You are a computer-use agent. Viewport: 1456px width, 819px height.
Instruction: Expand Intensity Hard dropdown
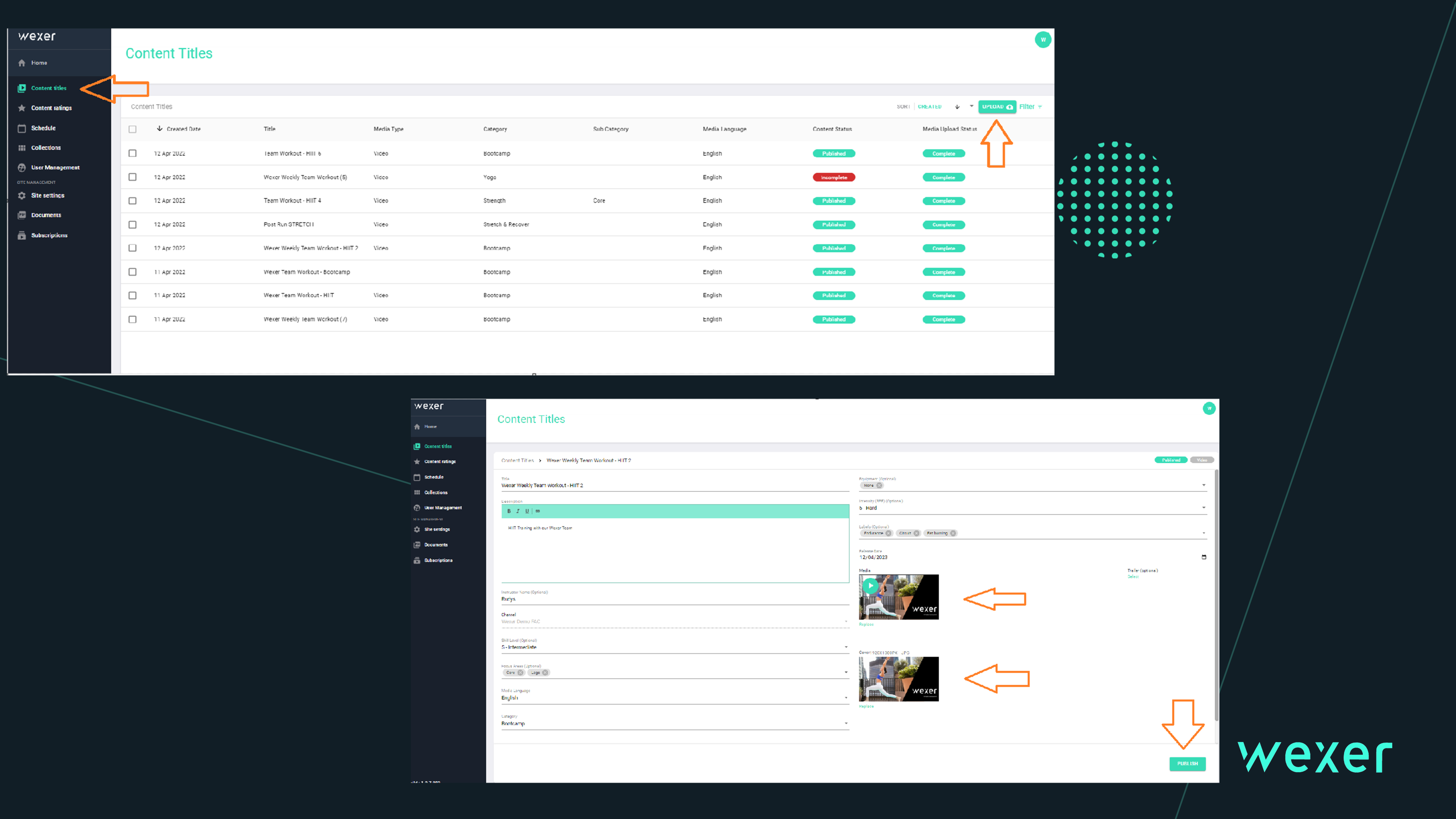tap(1203, 508)
